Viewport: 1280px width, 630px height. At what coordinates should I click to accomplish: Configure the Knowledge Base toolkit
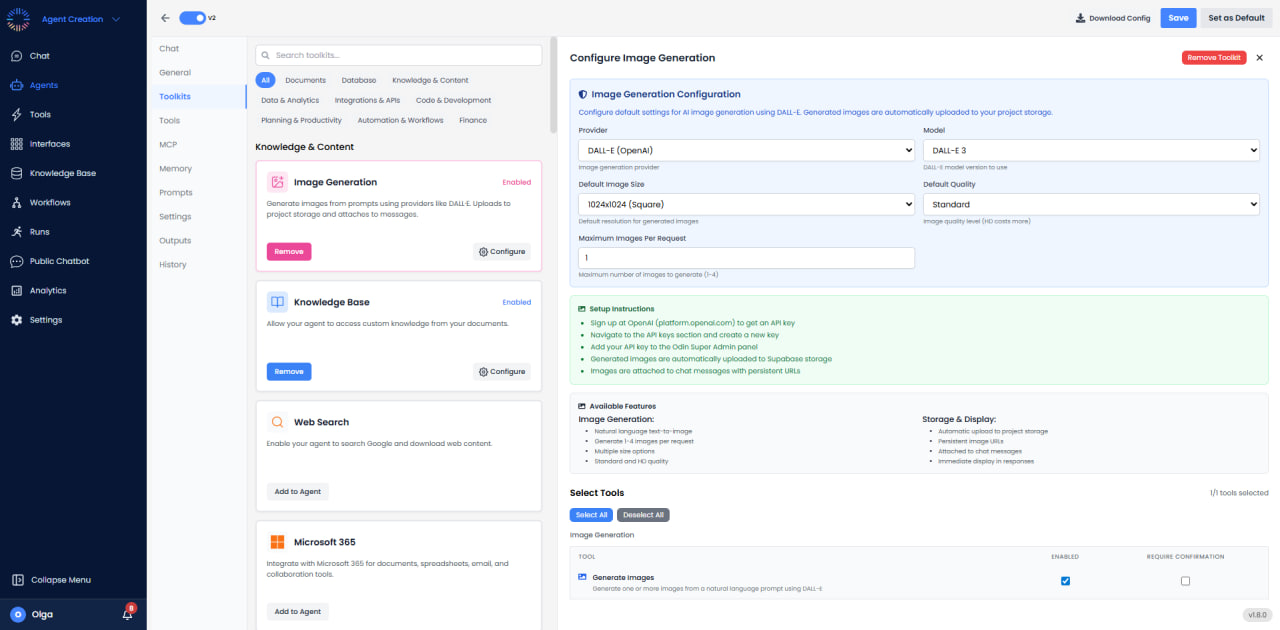click(x=502, y=372)
